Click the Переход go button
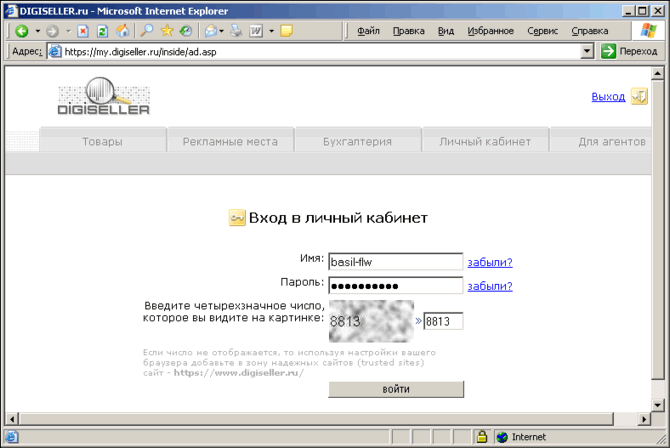Viewport: 670px width, 448px height. [x=629, y=51]
